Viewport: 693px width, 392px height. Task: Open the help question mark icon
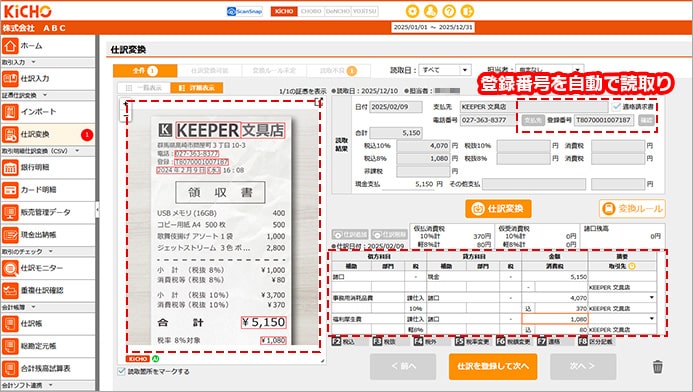click(449, 11)
